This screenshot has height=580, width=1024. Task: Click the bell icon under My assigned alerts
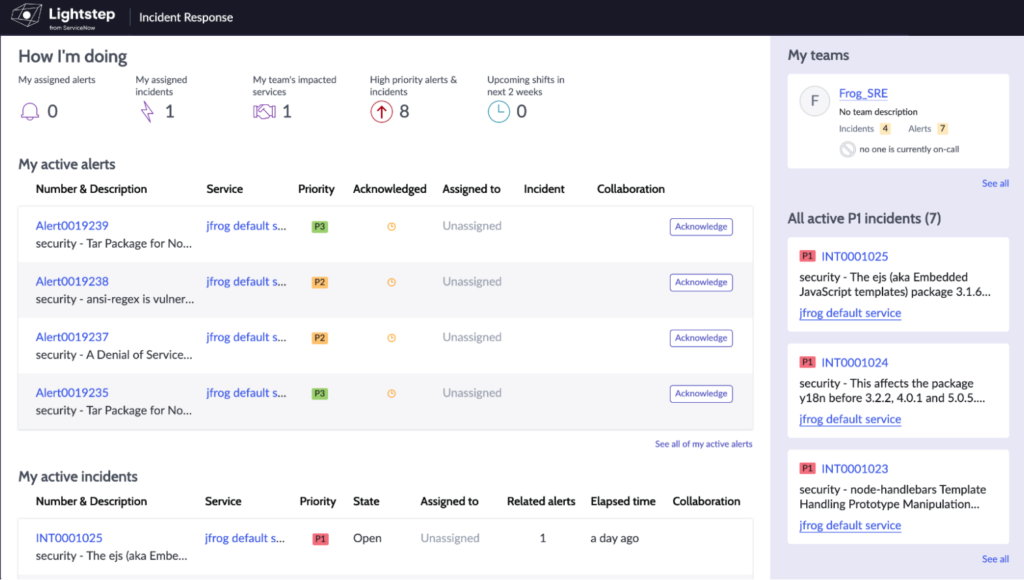tap(29, 112)
